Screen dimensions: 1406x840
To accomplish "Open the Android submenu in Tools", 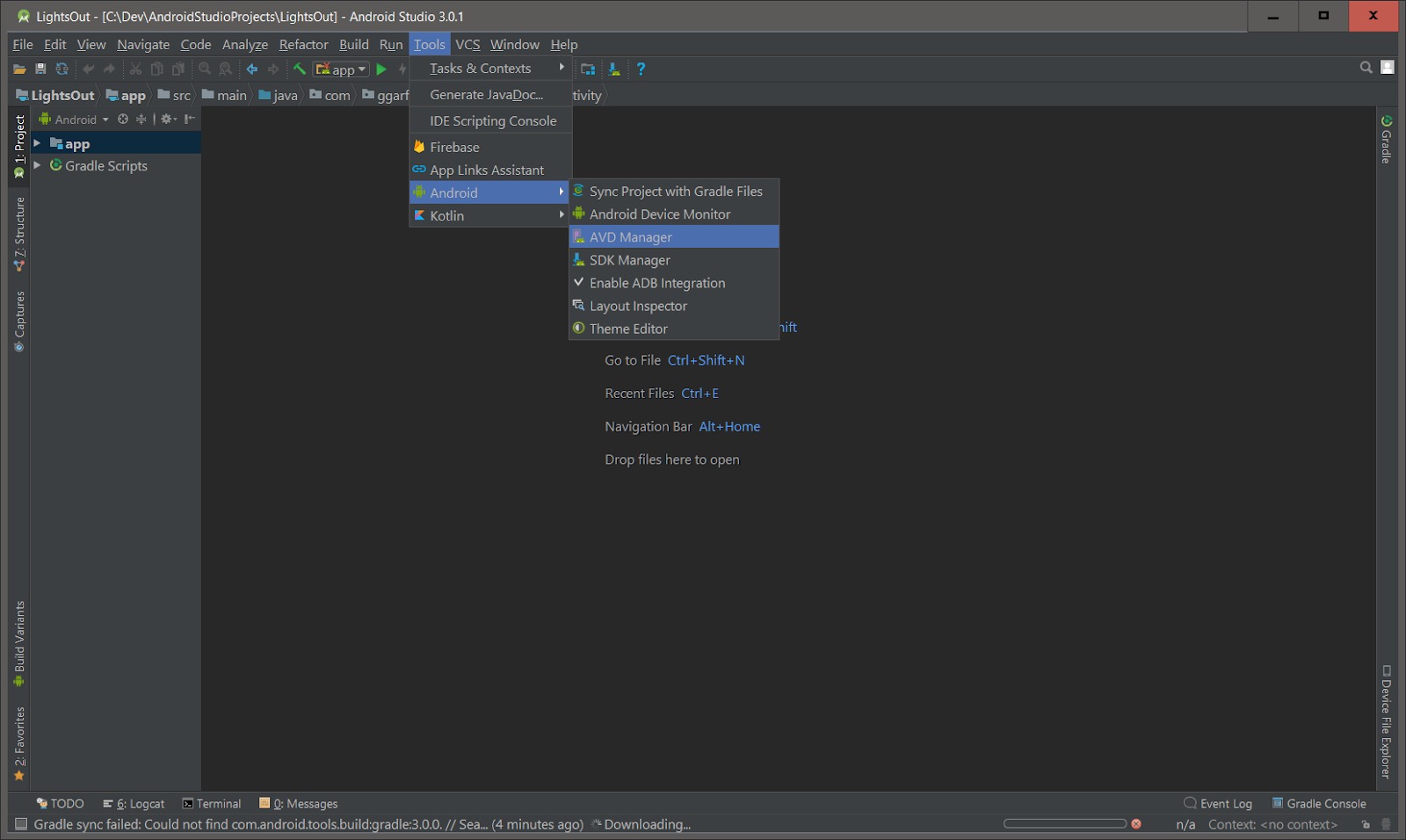I will (490, 192).
